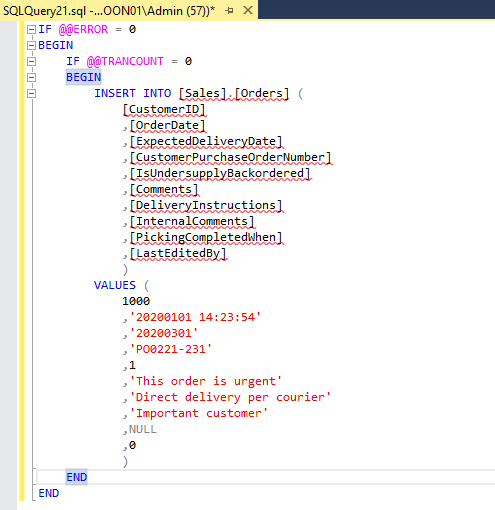Click the '20200301' date string
The image size is (495, 510).
(164, 333)
